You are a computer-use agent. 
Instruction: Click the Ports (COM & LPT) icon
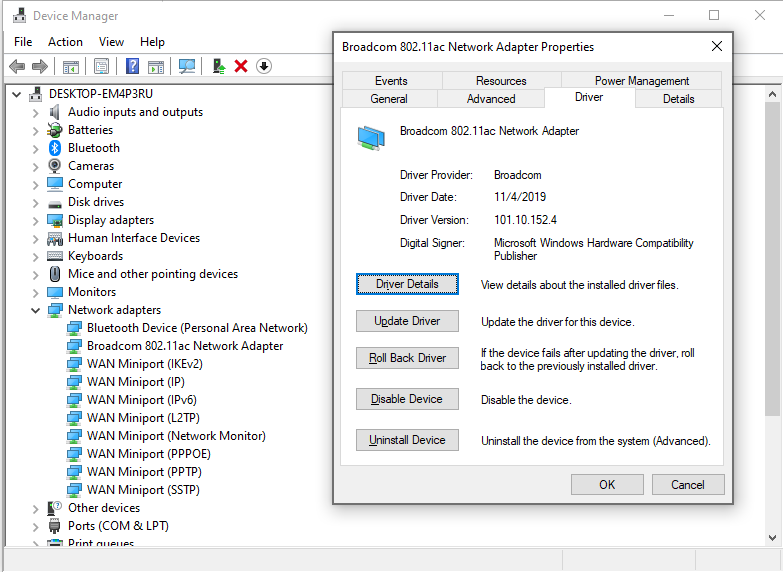pos(54,526)
